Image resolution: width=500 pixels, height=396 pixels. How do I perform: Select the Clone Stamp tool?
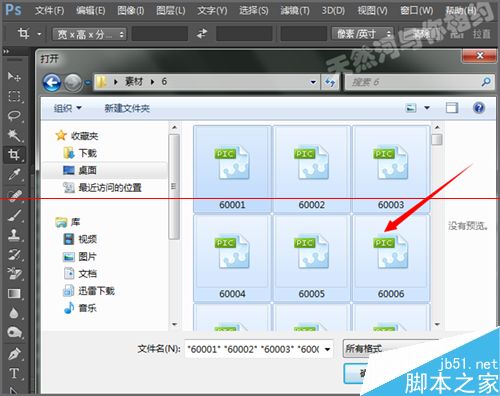pos(14,235)
